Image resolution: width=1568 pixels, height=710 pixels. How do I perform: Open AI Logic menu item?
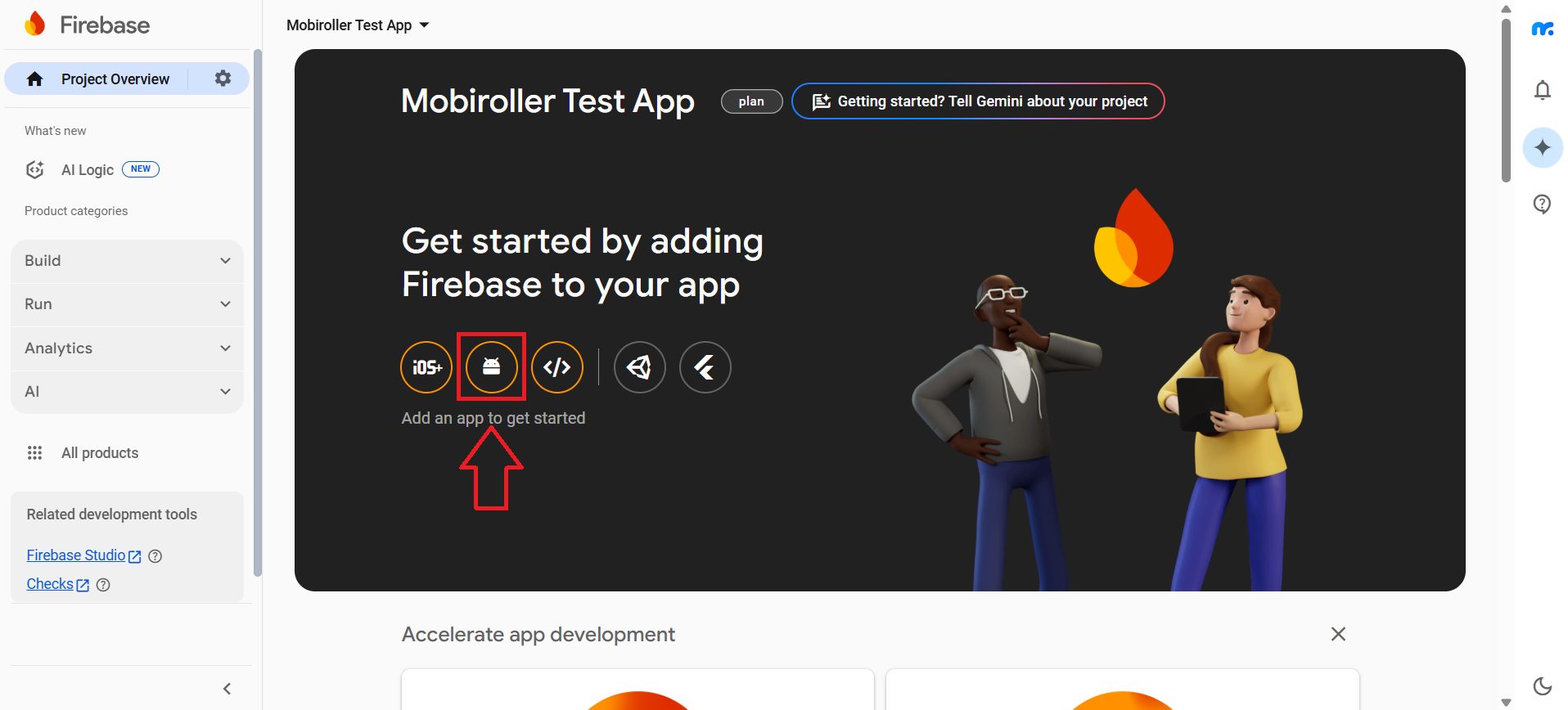88,170
